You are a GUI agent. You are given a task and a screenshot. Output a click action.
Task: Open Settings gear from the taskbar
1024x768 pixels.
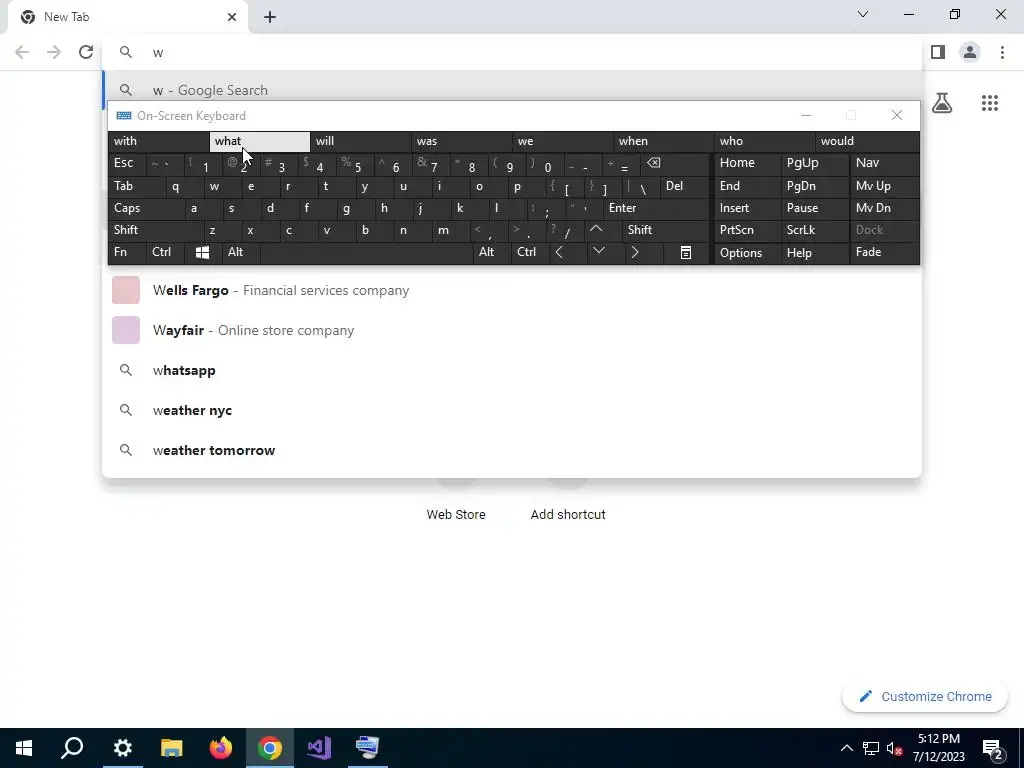click(122, 748)
